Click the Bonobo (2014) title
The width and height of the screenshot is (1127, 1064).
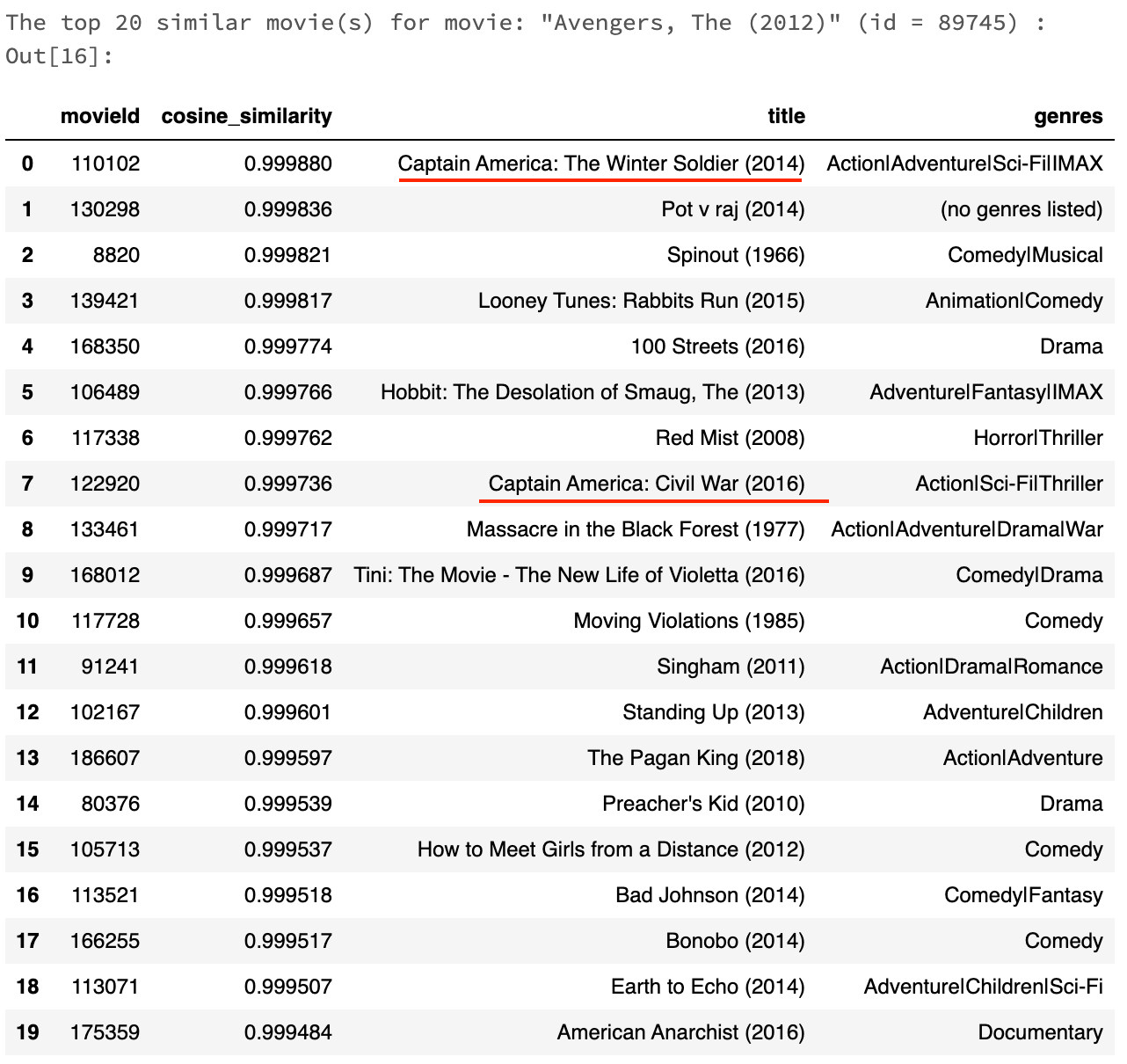point(735,941)
